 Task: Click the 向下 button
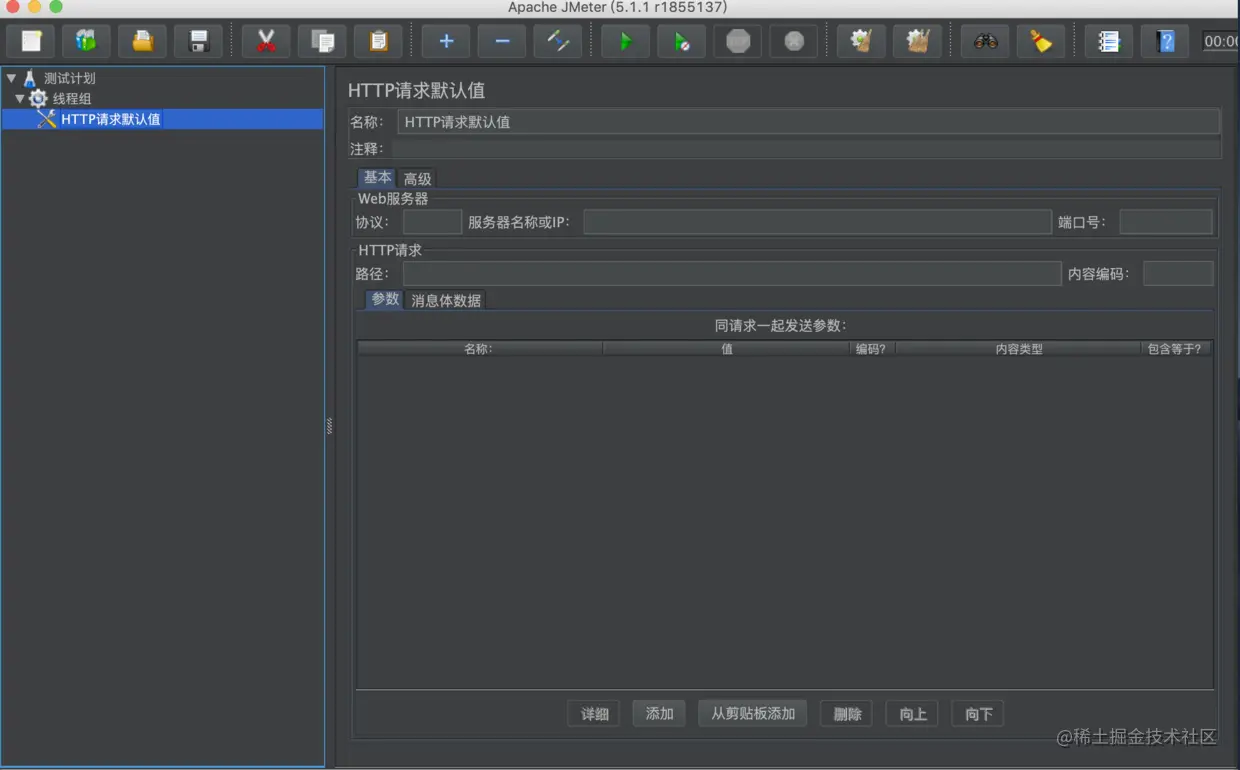pos(978,714)
